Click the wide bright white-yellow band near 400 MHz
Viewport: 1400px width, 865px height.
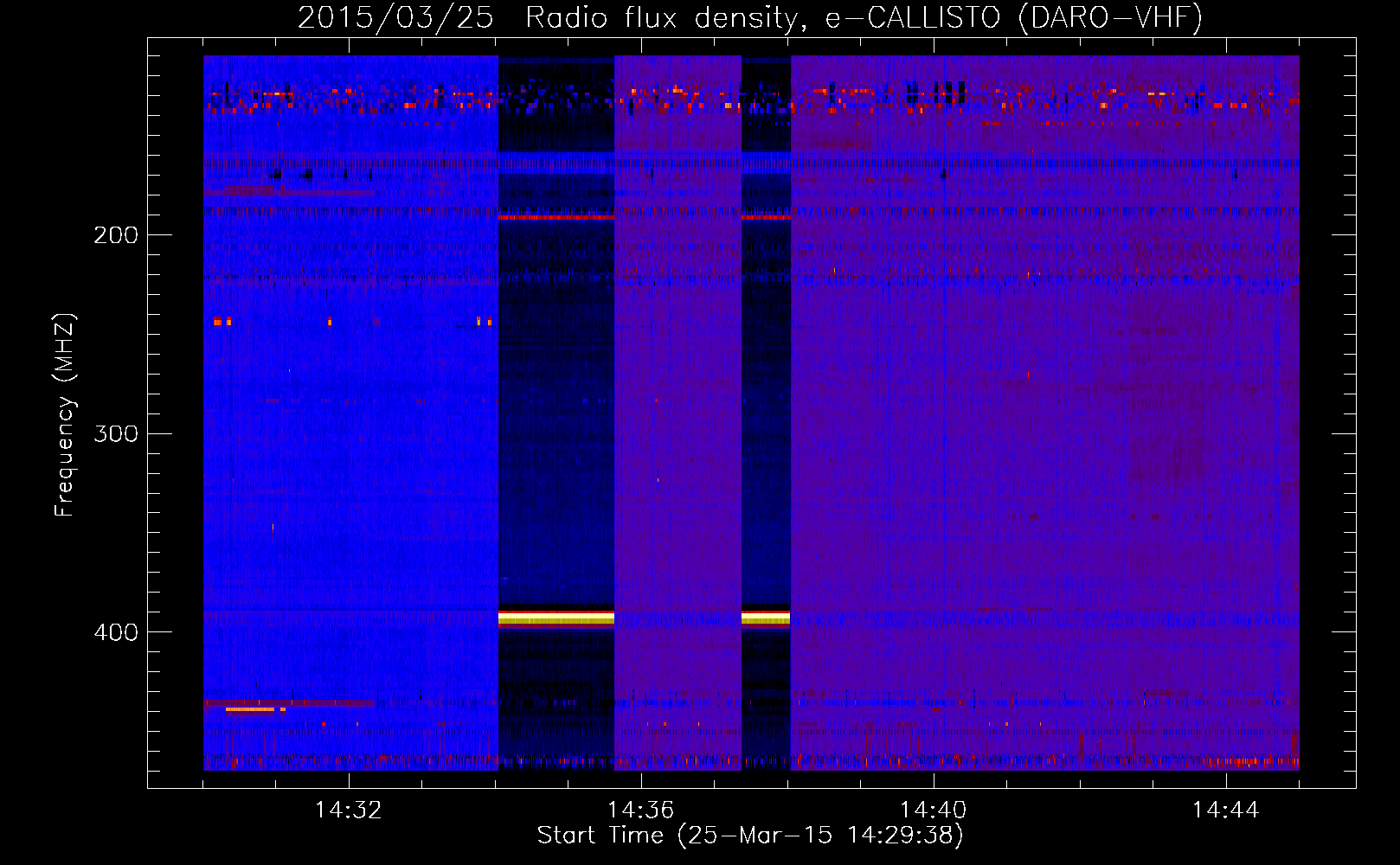[556, 617]
